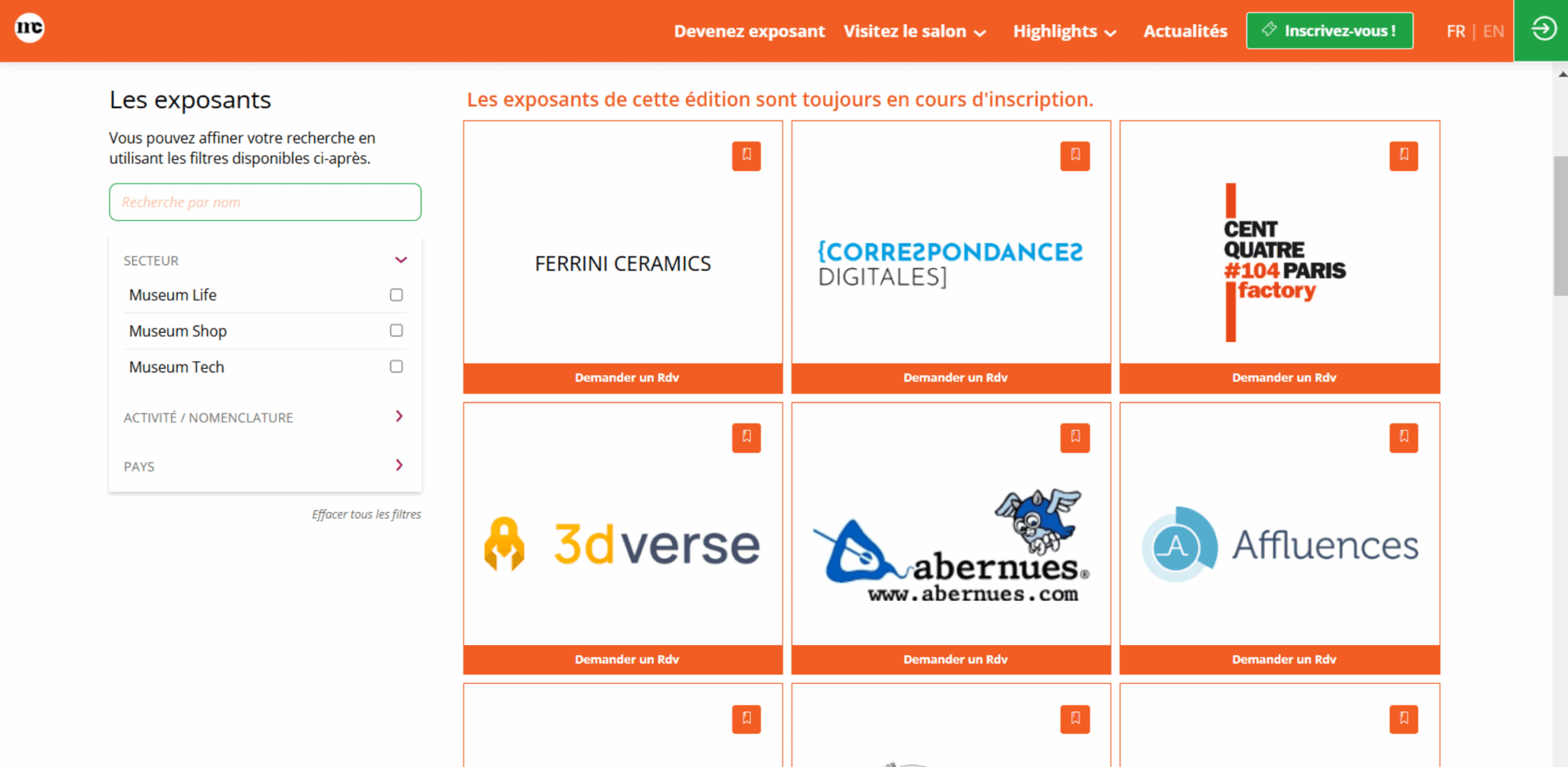This screenshot has height=767, width=1568.
Task: Bookmark the Cent Quatre #104 Paris card
Action: tap(1403, 156)
